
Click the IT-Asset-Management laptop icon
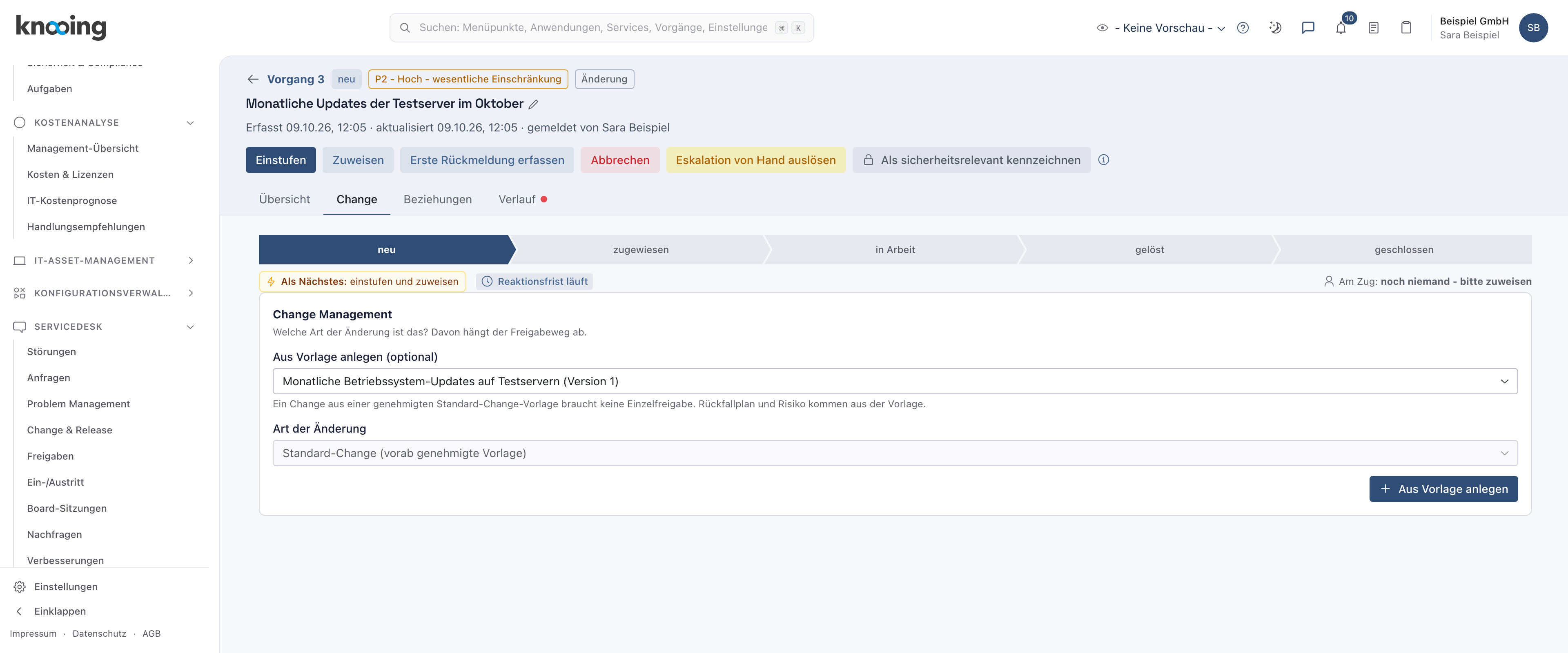(20, 260)
